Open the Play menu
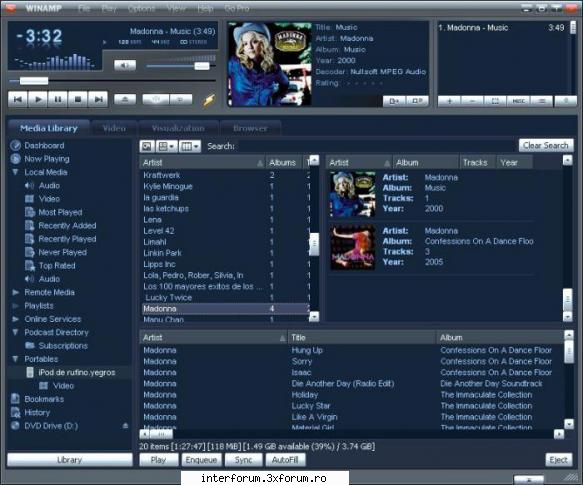Screen dimensions: 583x485 pos(109,8)
